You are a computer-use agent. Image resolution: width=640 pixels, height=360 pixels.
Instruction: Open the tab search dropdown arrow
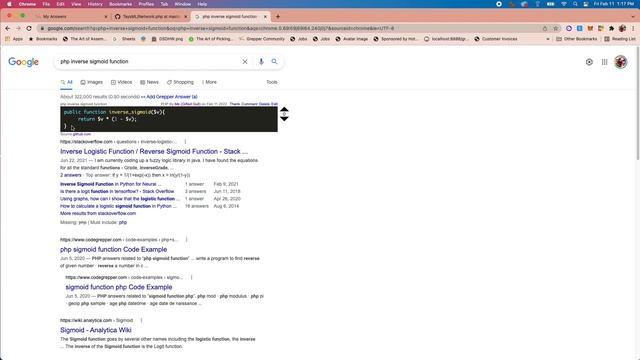(633, 16)
